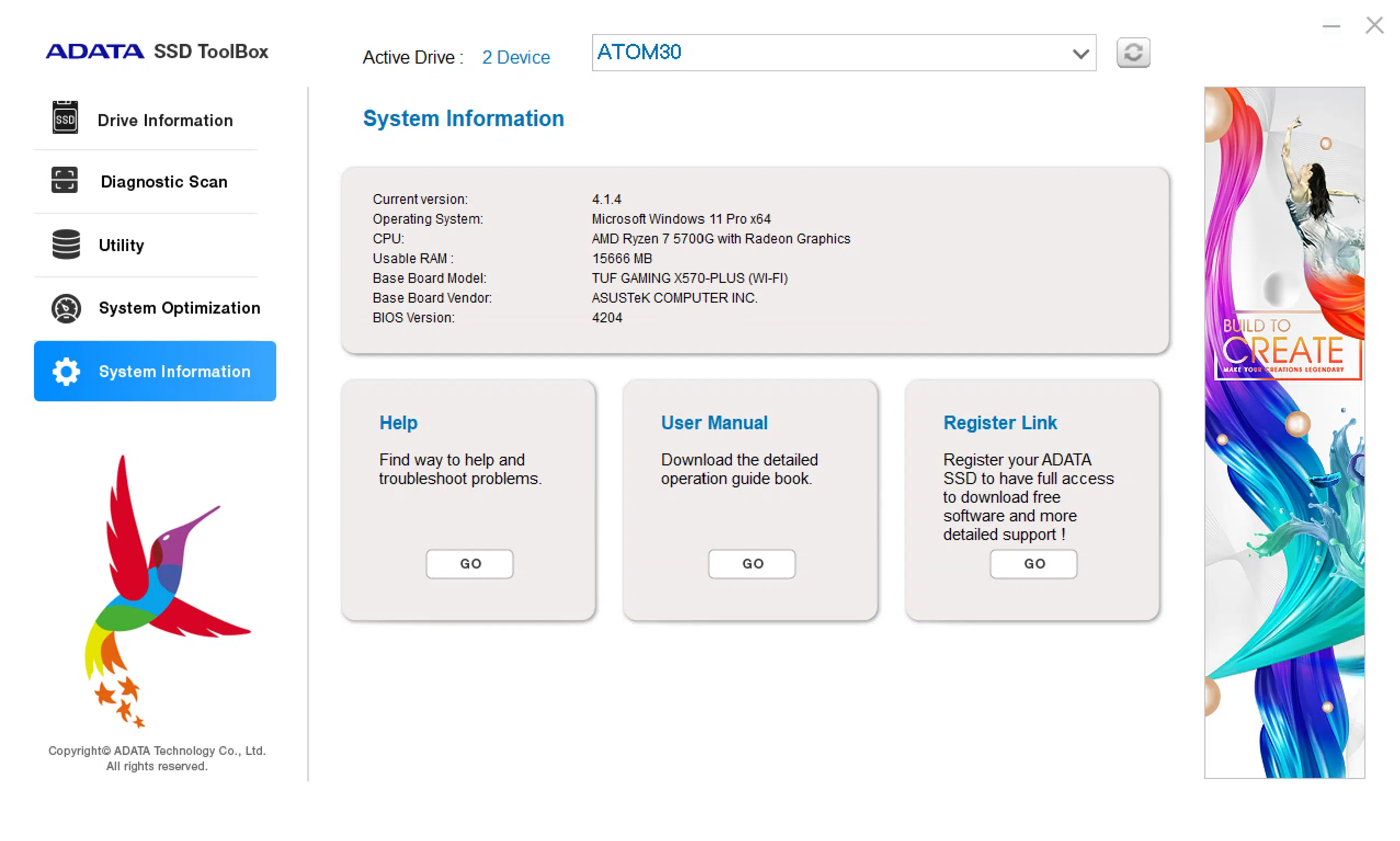Click the 2 Device count label
1400x841 pixels.
click(516, 57)
